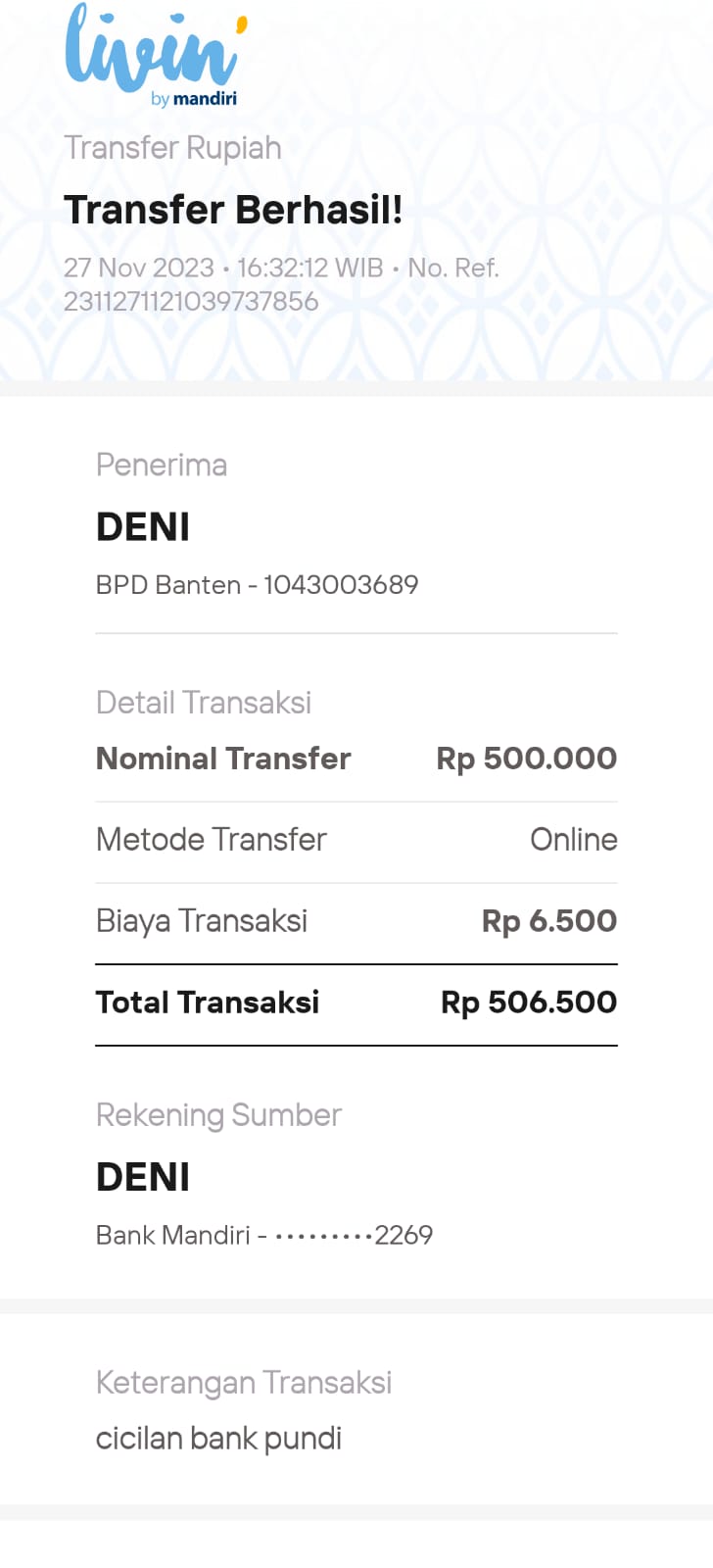Select the description text cicilan bank pundi
This screenshot has height=1568, width=713.
point(218,1439)
